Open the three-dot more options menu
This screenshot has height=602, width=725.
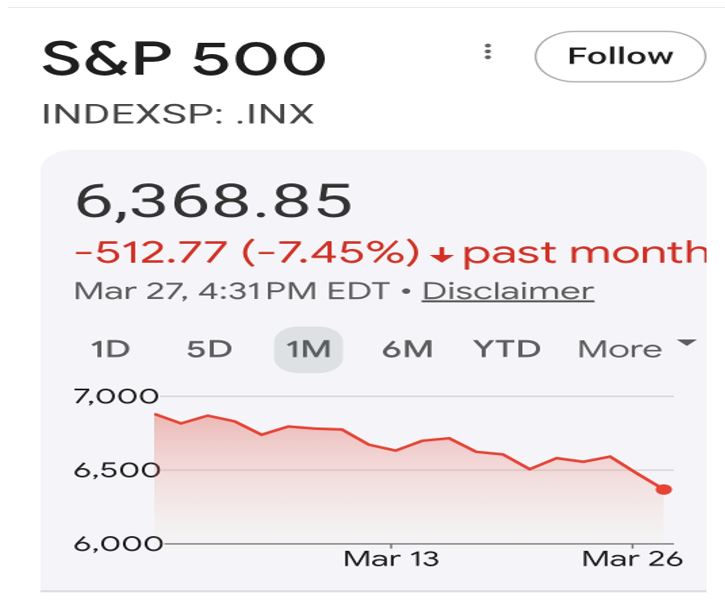(487, 52)
